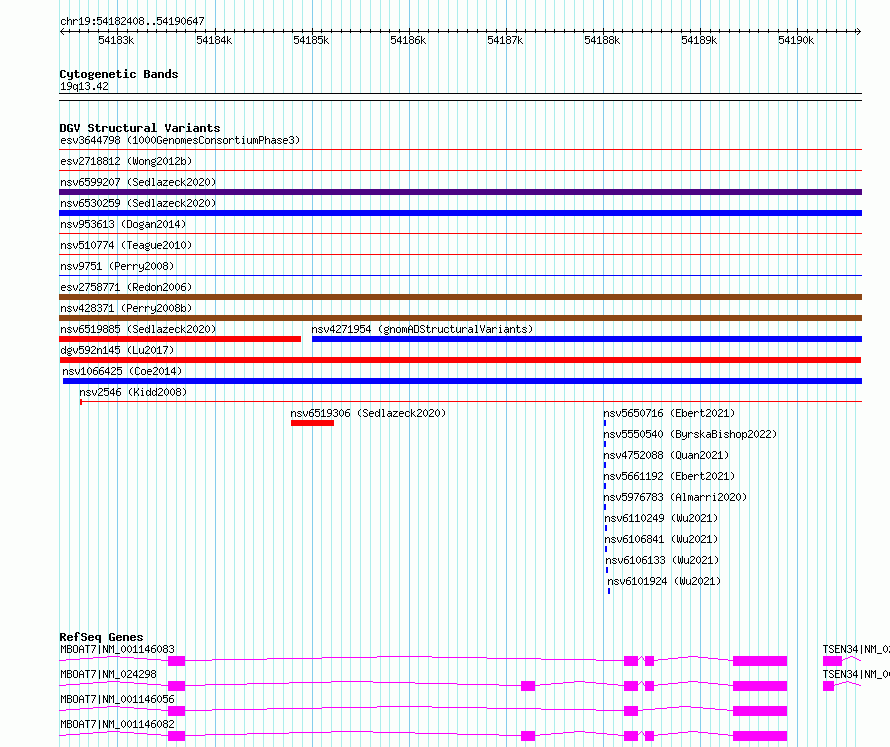The image size is (890, 747).
Task: Click the red dgv592n145 (Lu2017) bar
Action: pos(460,360)
